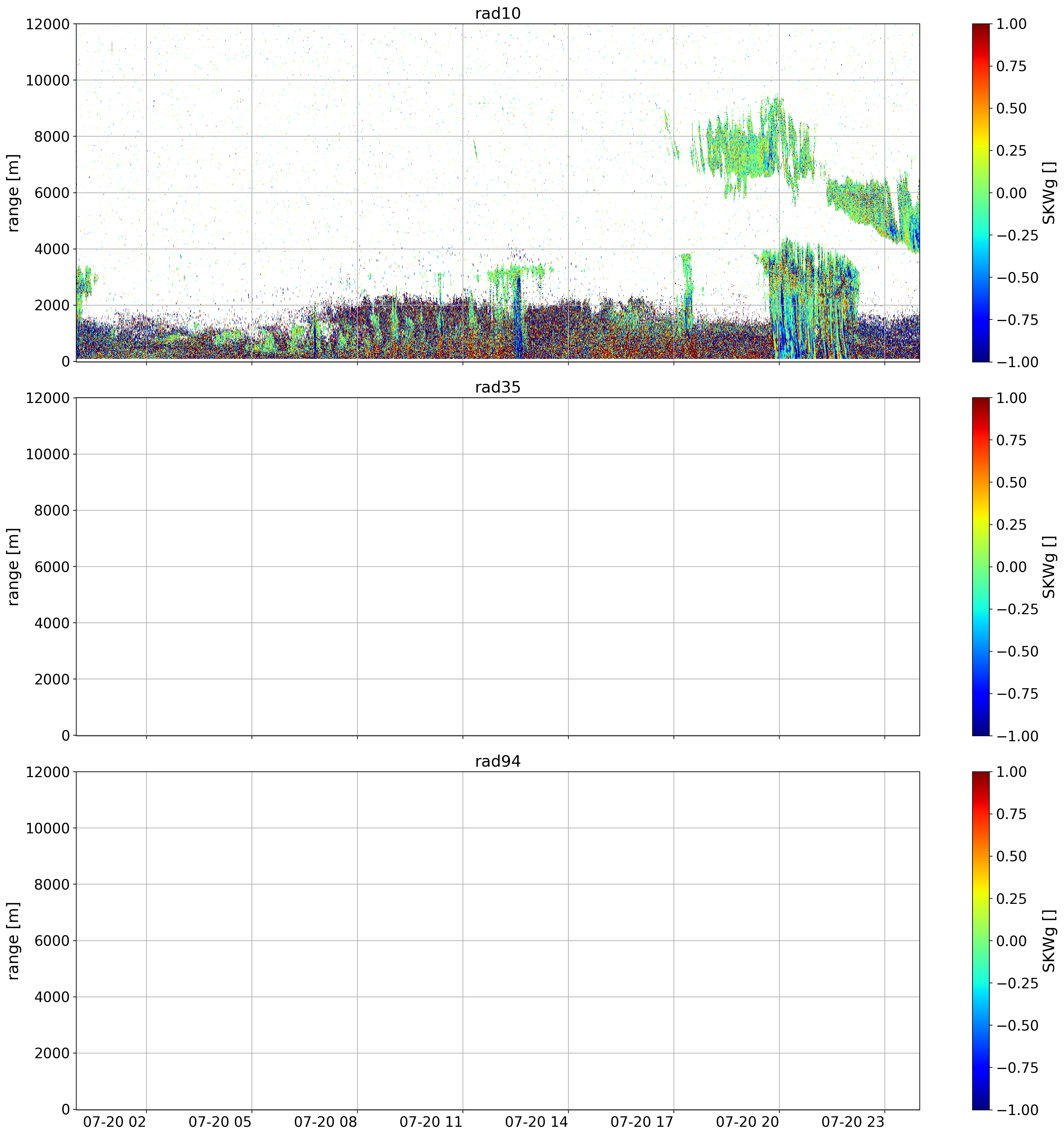Select the "07-20 11" time axis label
Screen dimensions: 1064x1136
(430, 1122)
